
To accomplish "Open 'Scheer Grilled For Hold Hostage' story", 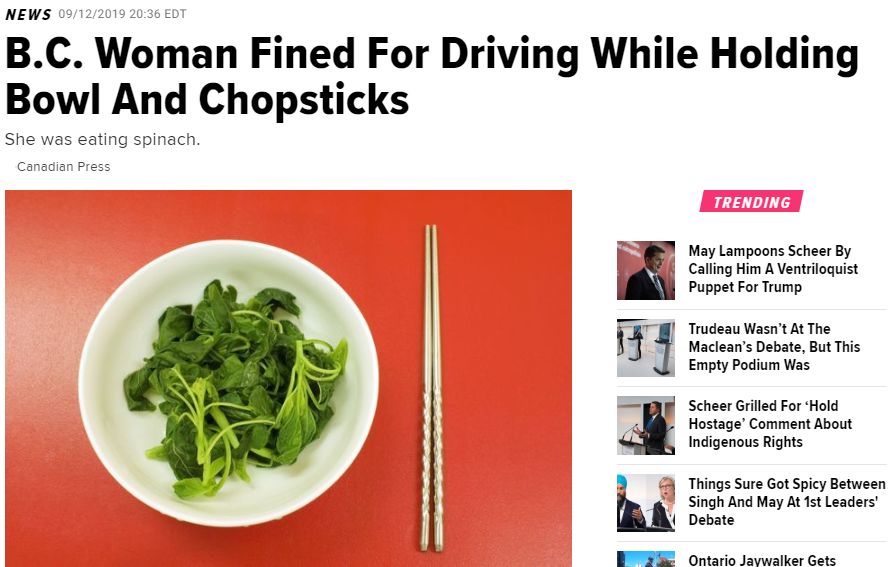I will 770,424.
